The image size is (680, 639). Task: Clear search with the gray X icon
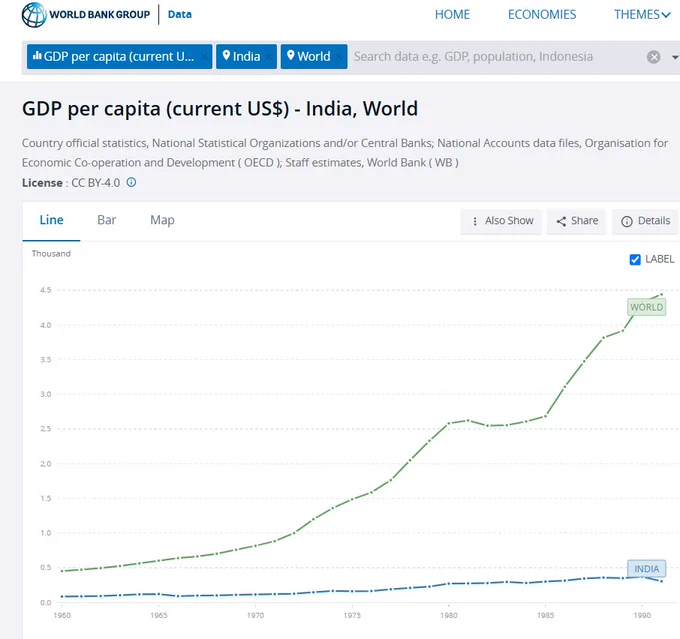[654, 57]
